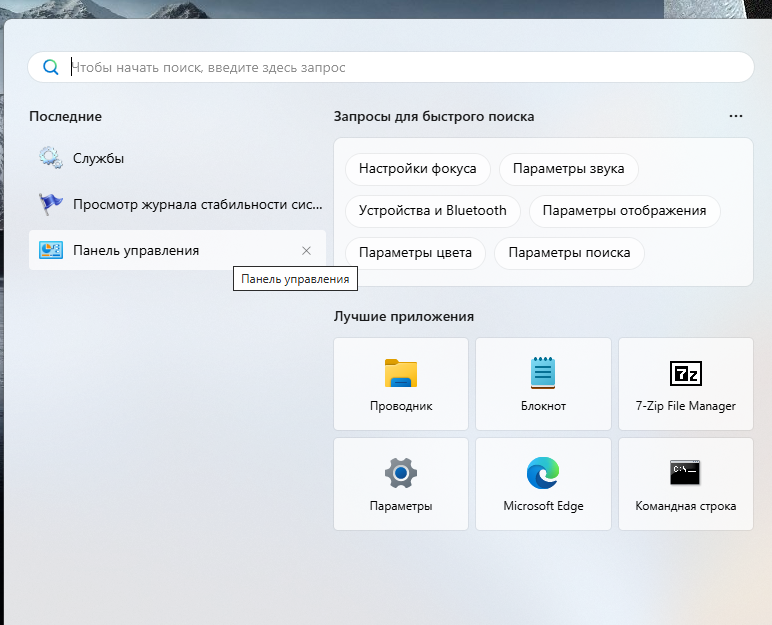Screen dimensions: 772x625
Task: Launch Блокнот notepad icon
Action: tap(543, 373)
